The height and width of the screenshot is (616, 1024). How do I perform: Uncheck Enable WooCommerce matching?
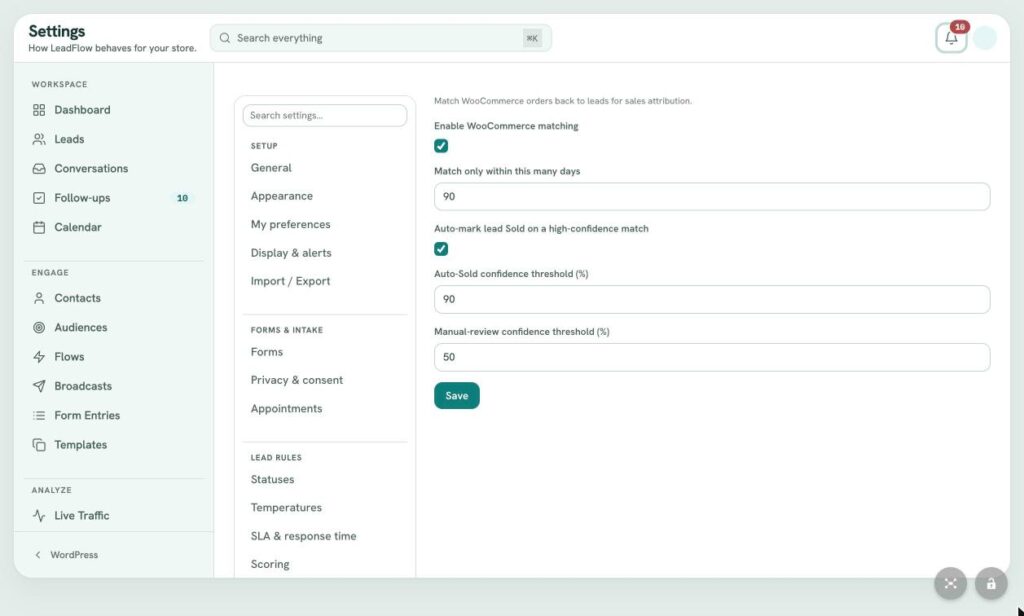pos(441,146)
